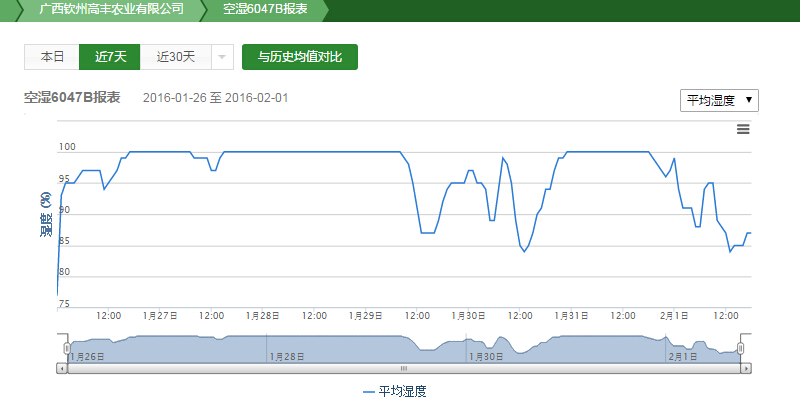Grab the right navigator range handle

tap(741, 348)
